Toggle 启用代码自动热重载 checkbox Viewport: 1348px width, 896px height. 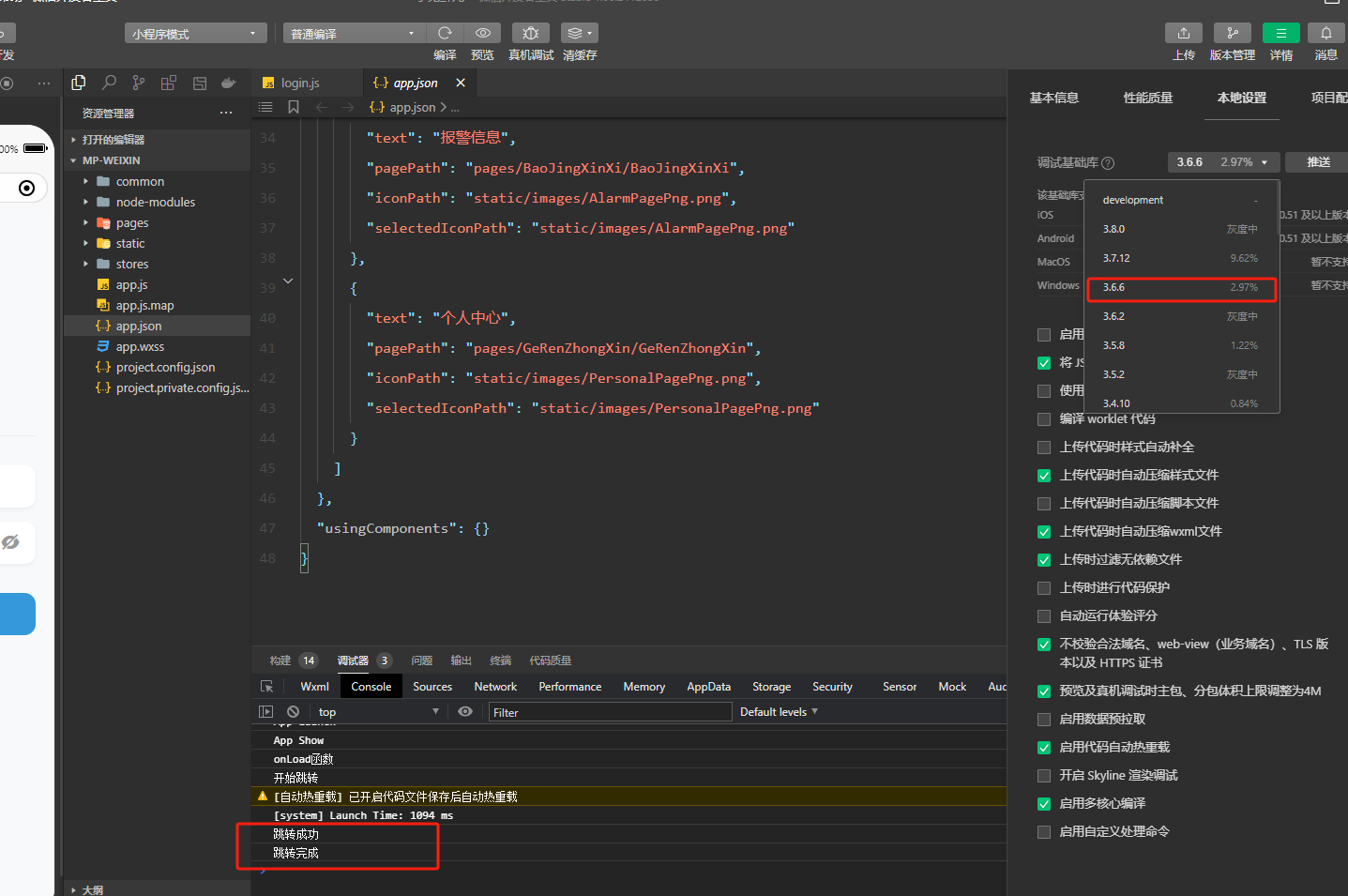[x=1044, y=748]
